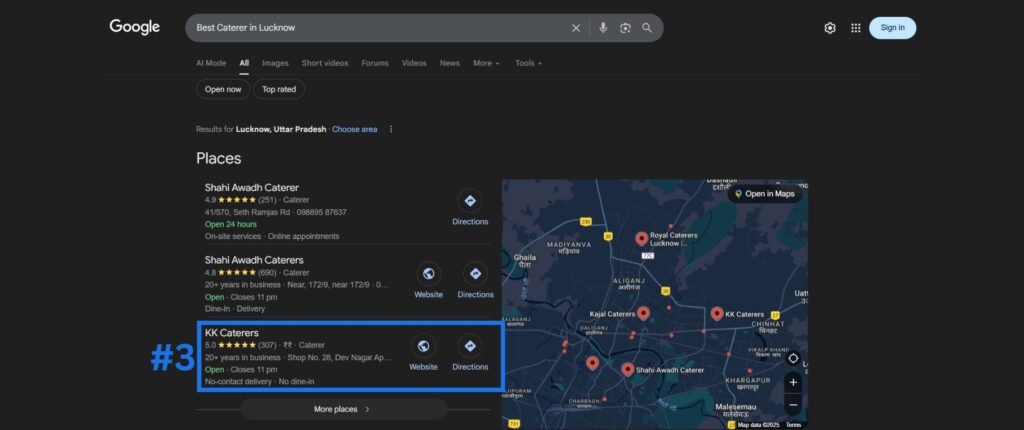Clear the search box text
The height and width of the screenshot is (430, 1024).
[x=575, y=28]
